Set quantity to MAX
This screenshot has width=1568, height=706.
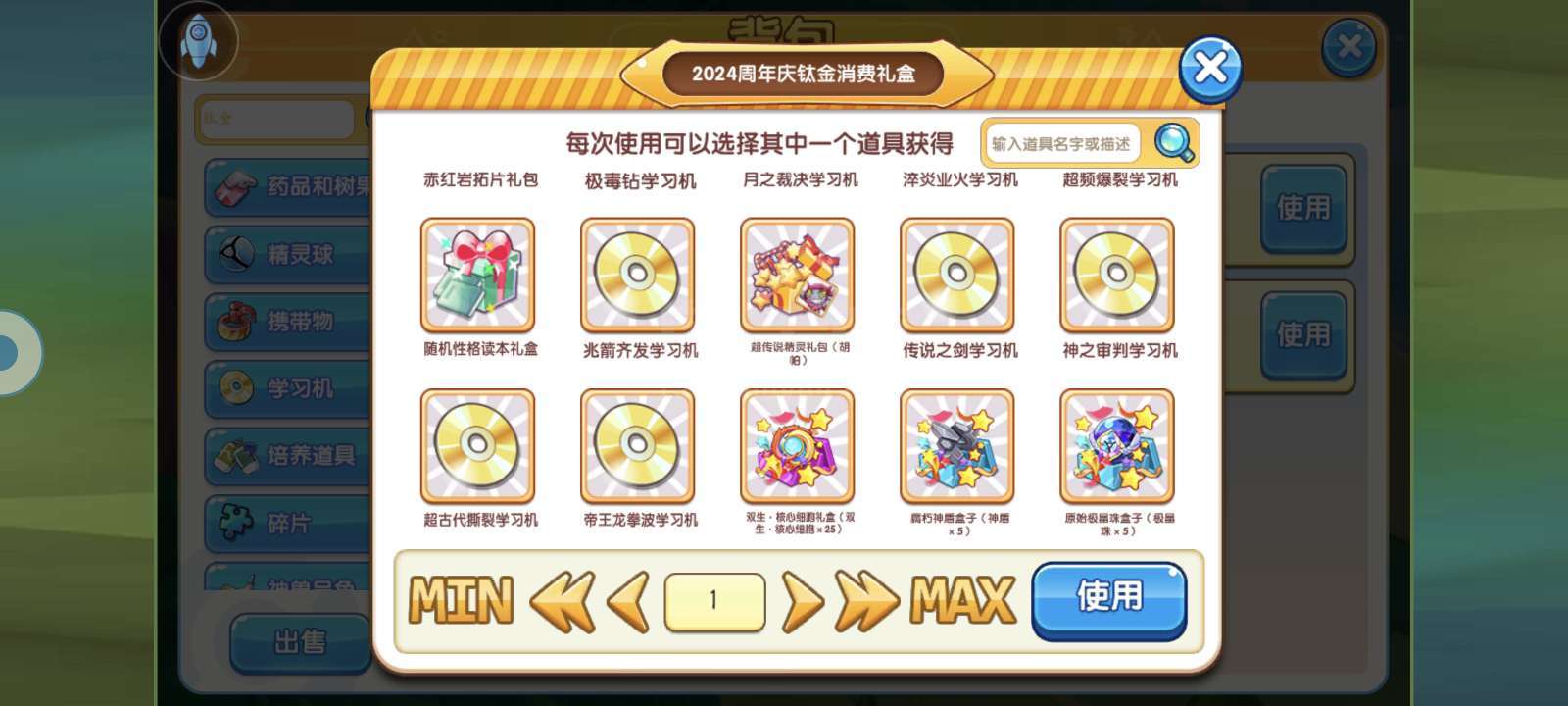(x=962, y=600)
